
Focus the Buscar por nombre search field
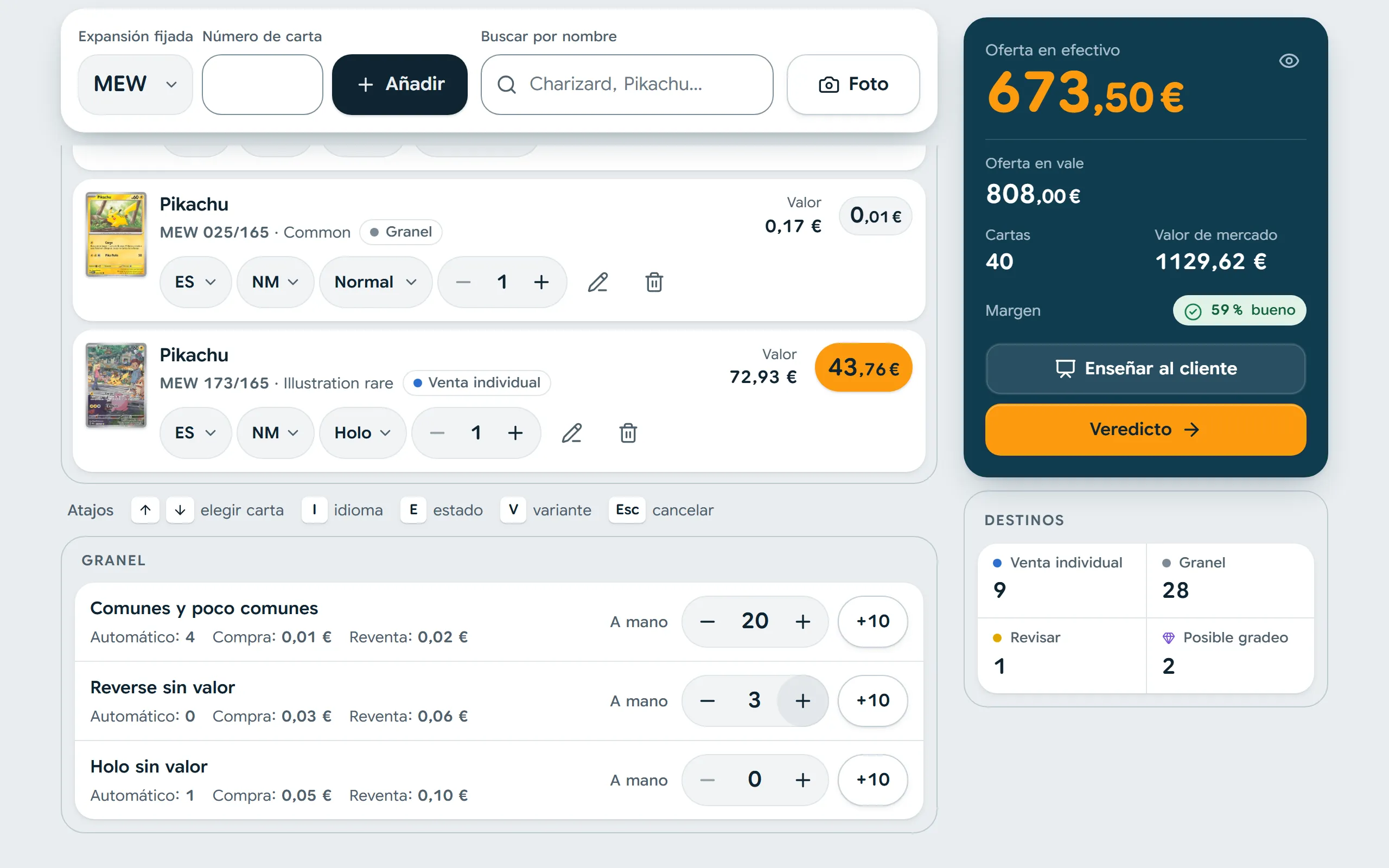(x=627, y=85)
